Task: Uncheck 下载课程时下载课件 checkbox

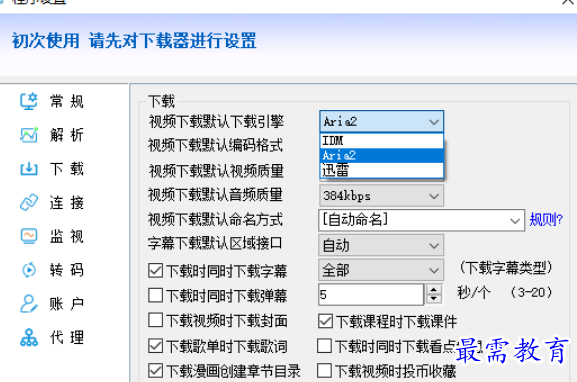Action: (325, 321)
